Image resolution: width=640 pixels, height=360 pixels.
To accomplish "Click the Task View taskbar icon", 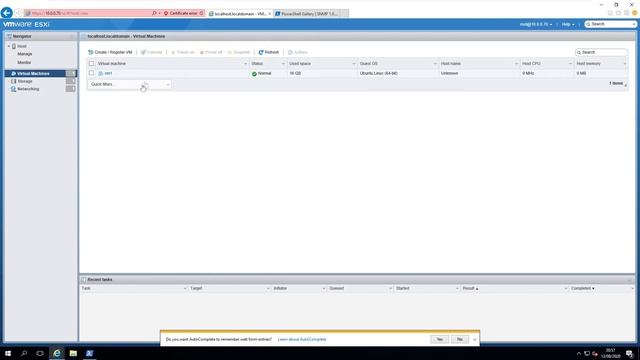I will pos(40,353).
